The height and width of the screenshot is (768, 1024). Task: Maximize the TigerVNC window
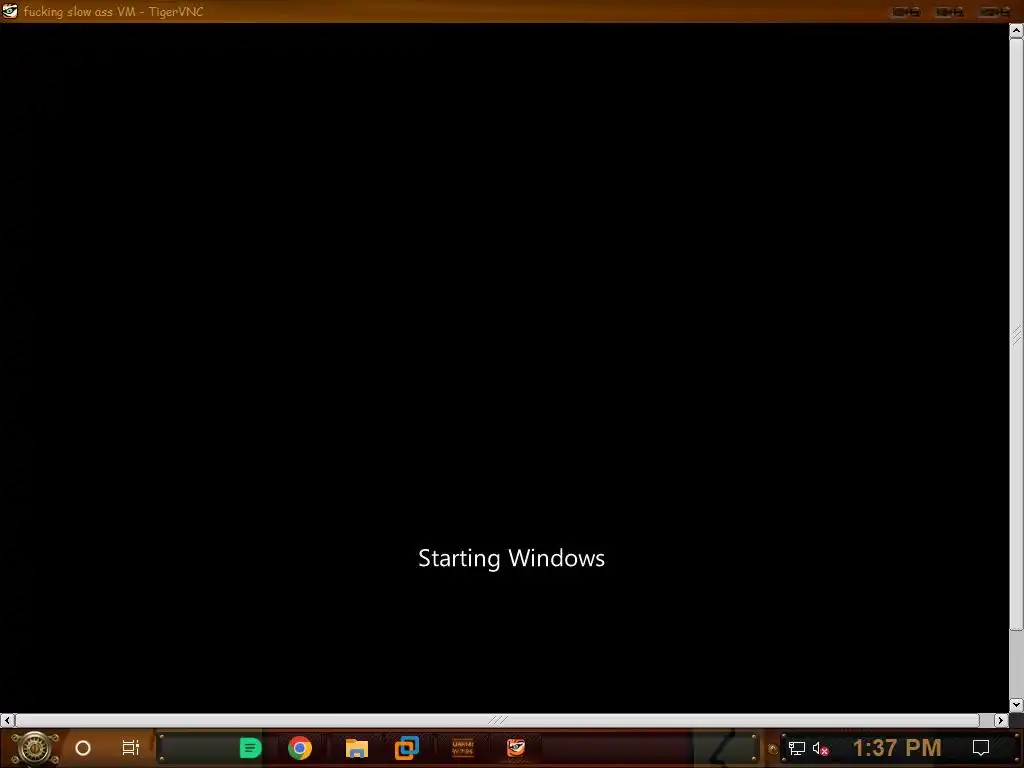tap(949, 12)
